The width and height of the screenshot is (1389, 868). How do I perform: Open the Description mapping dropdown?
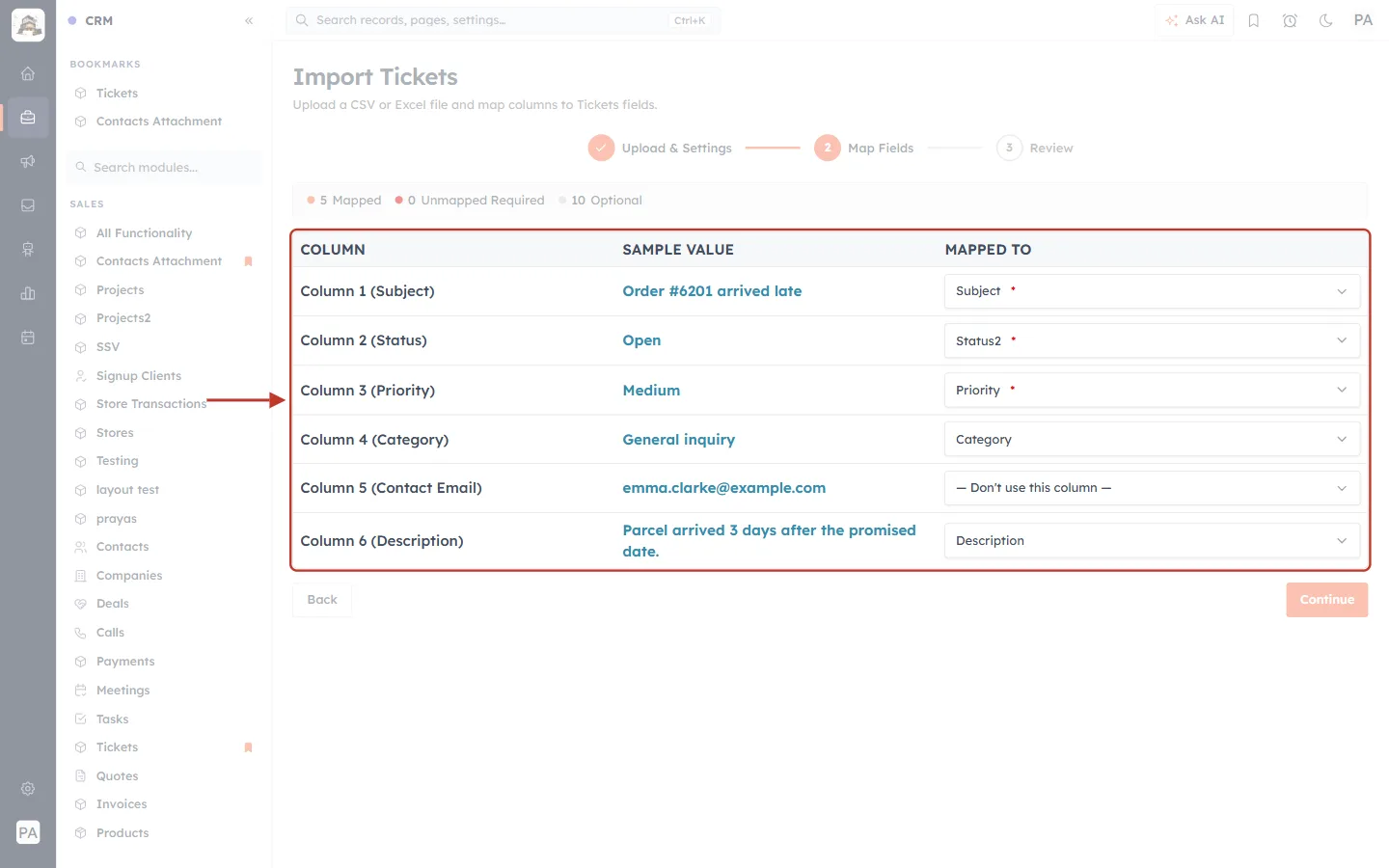[1152, 540]
